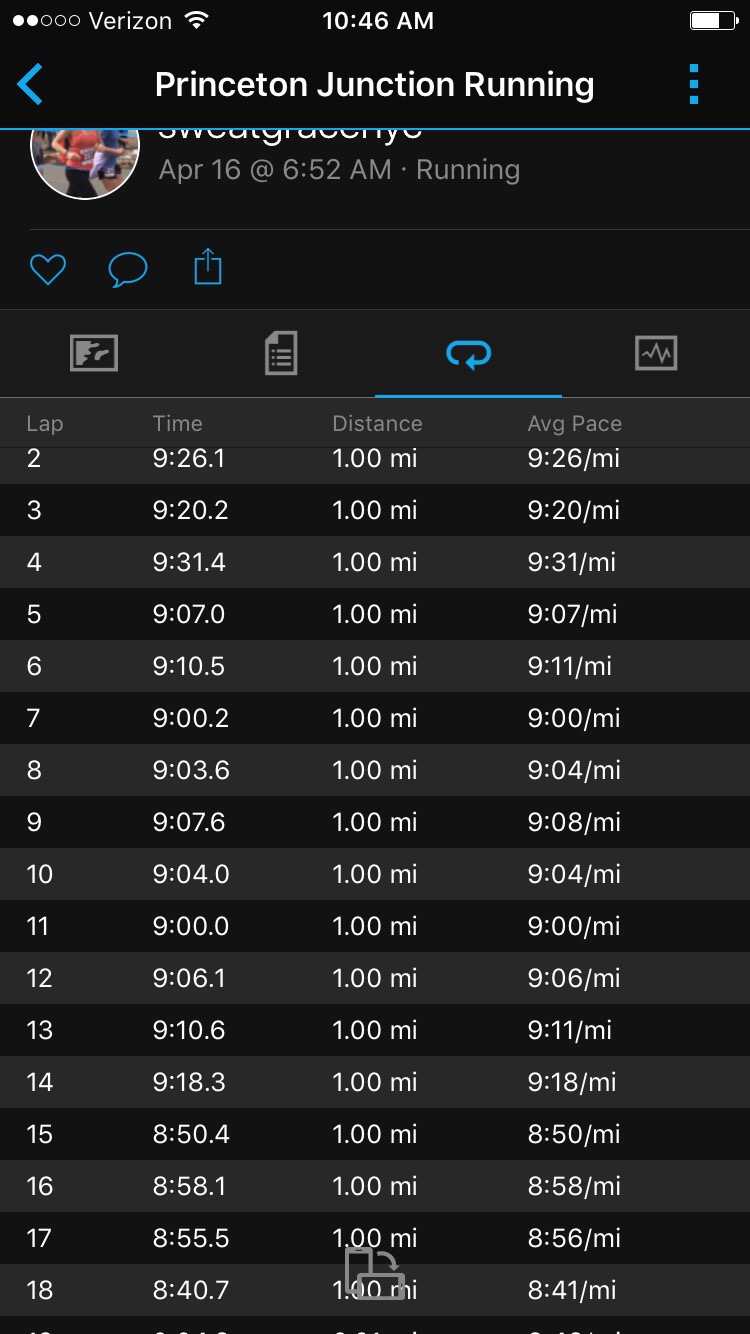This screenshot has height=1334, width=750.
Task: Tap the blue back arrow
Action: [30, 85]
